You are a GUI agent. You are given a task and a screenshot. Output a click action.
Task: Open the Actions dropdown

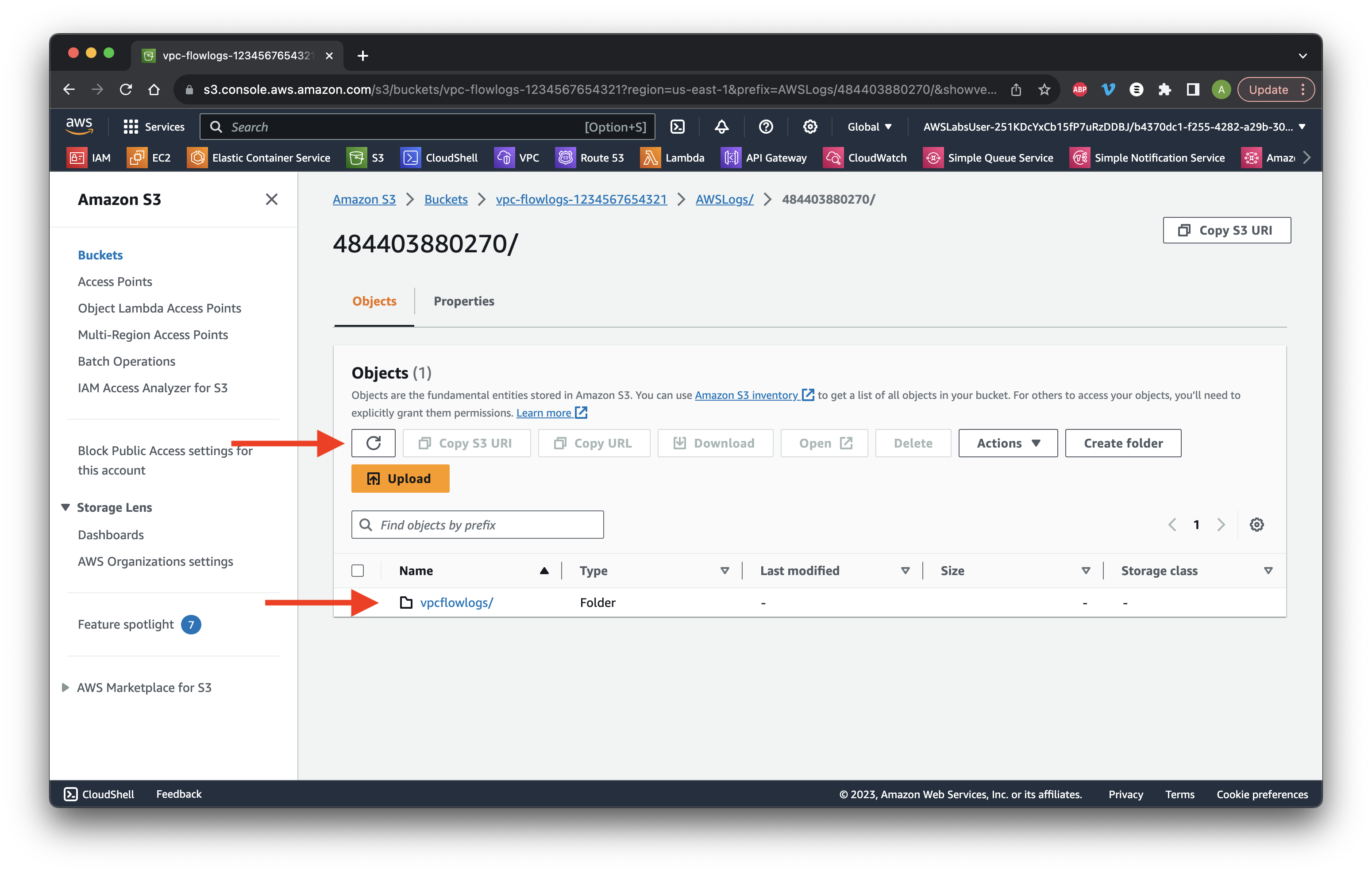coord(1008,443)
